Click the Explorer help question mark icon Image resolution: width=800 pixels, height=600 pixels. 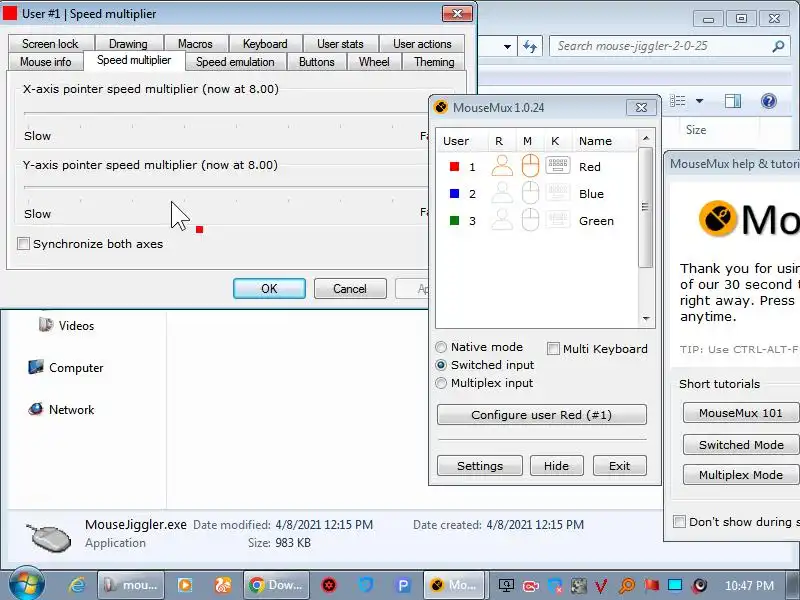point(768,101)
